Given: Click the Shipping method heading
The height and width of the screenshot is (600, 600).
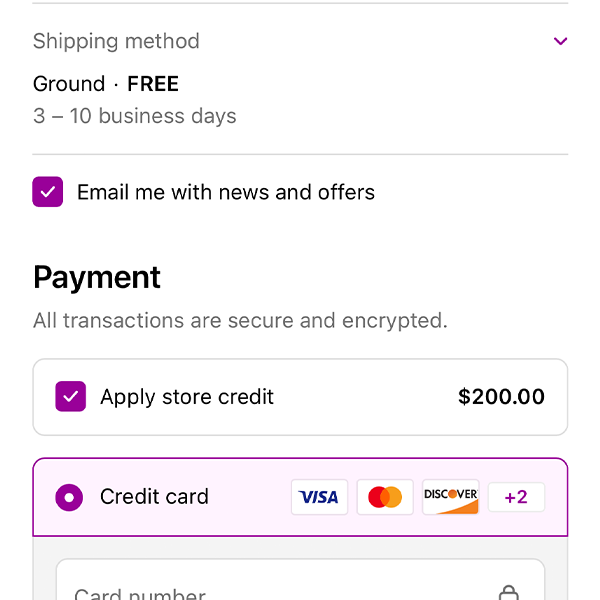Looking at the screenshot, I should point(116,41).
